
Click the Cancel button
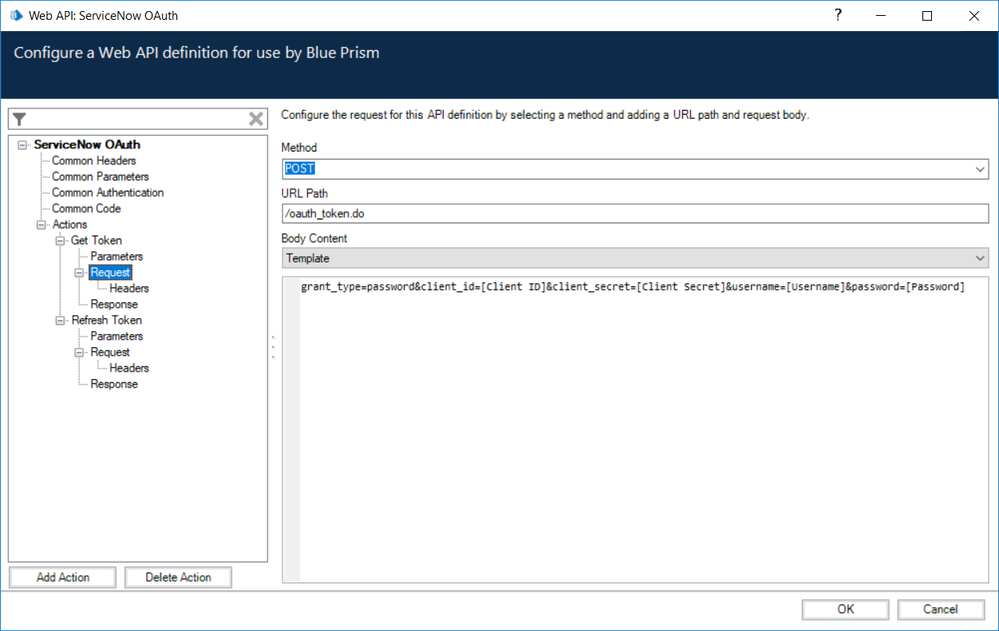[940, 609]
